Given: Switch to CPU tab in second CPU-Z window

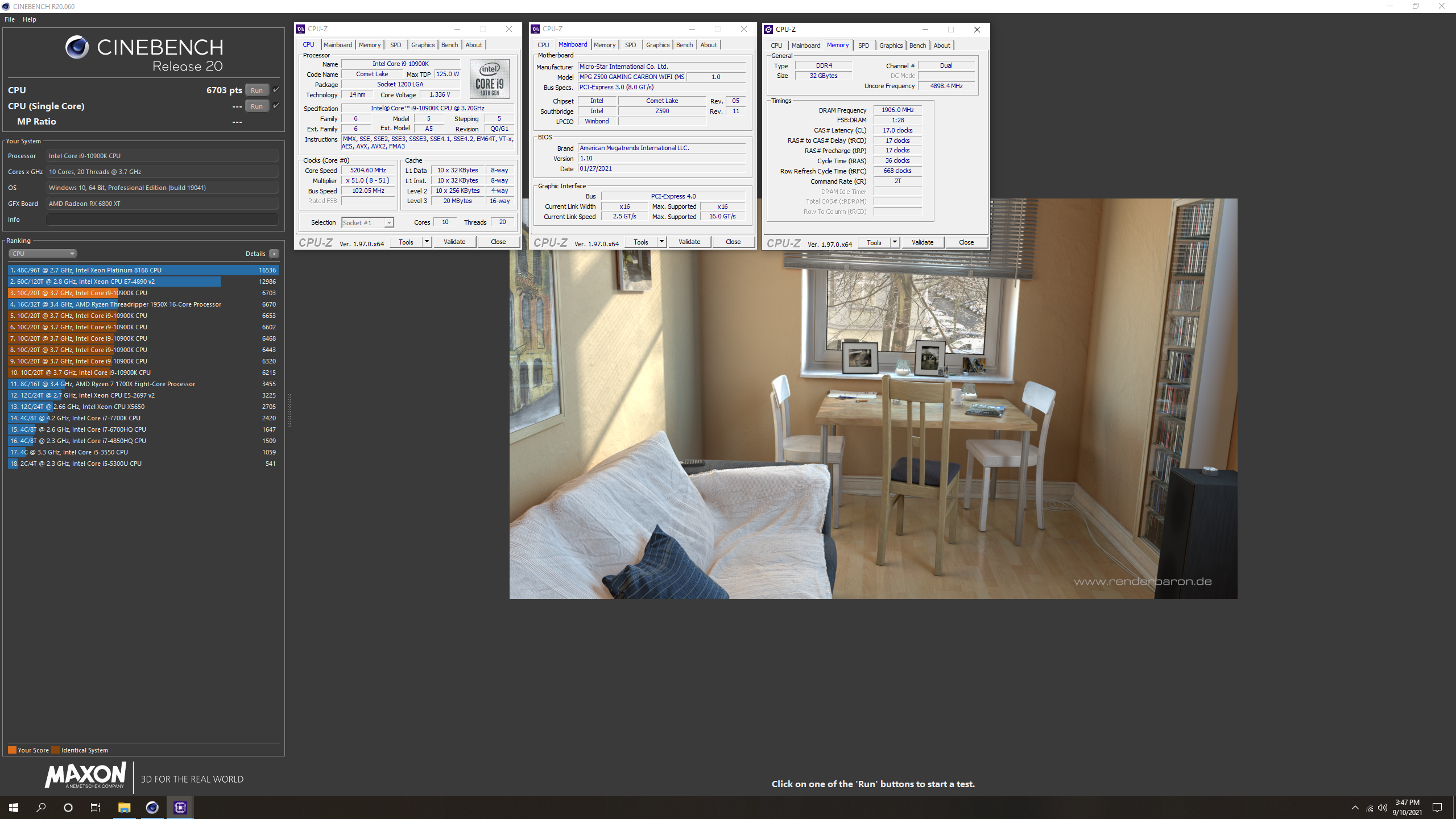Looking at the screenshot, I should [543, 45].
